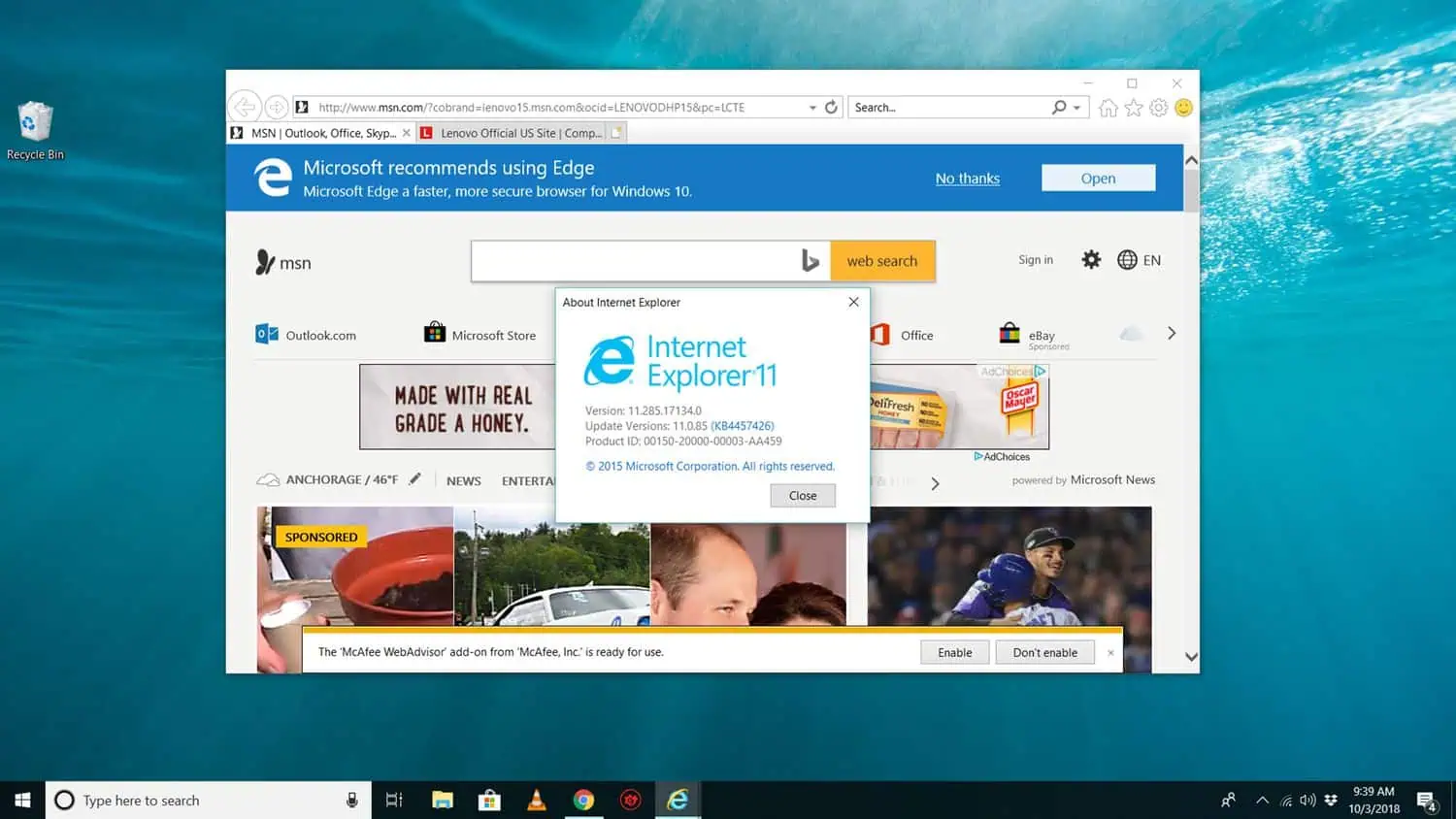The height and width of the screenshot is (819, 1456).
Task: Open the baseball player news thumbnail
Action: (x=1009, y=566)
